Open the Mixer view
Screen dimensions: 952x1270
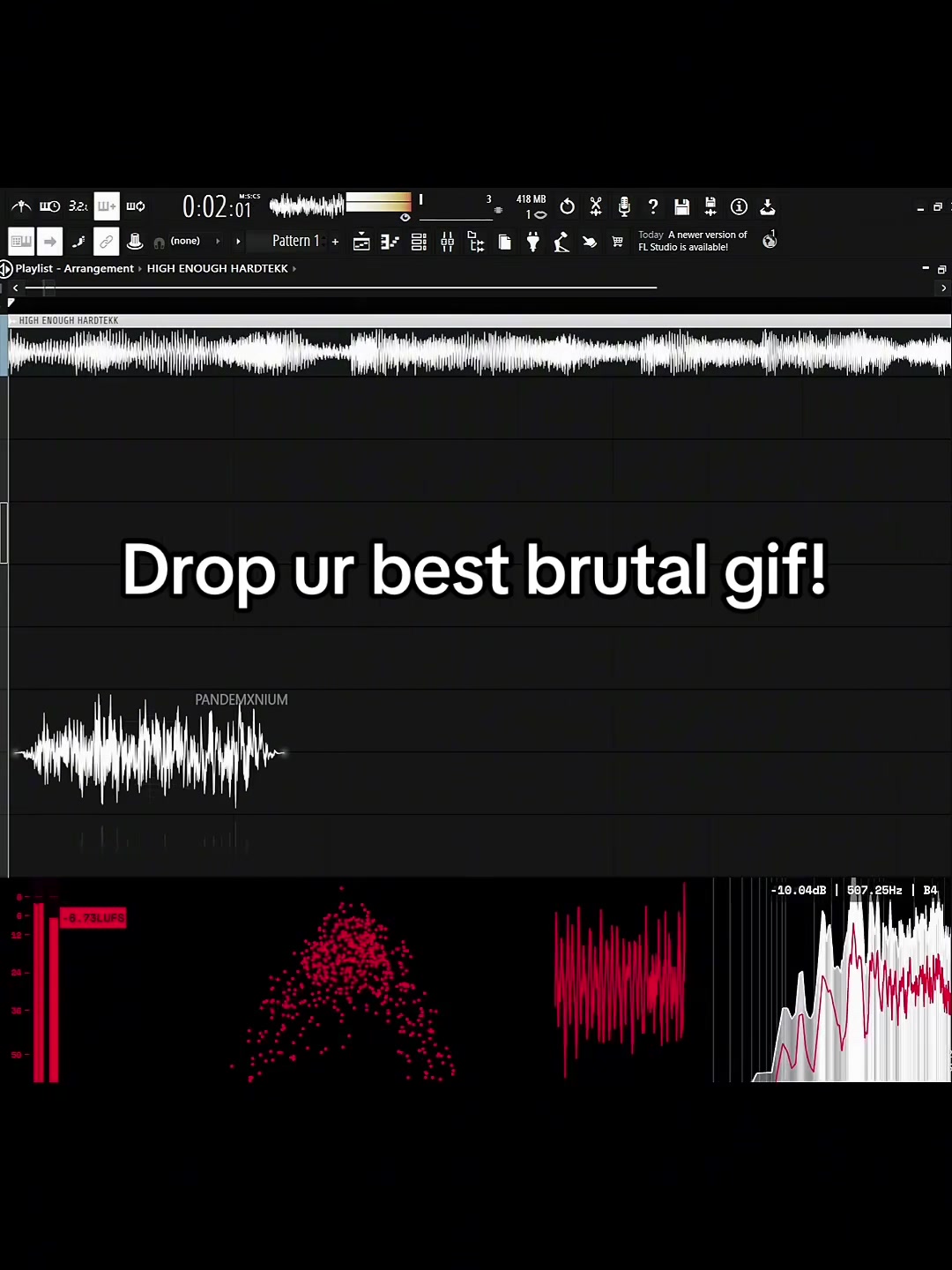pyautogui.click(x=448, y=242)
